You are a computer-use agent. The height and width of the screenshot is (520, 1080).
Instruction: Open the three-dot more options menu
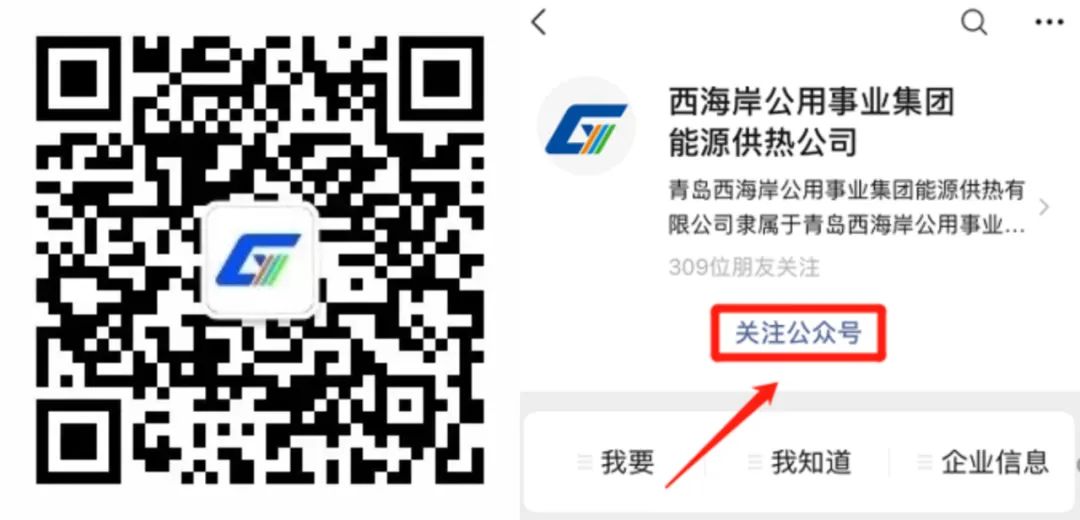click(1049, 23)
